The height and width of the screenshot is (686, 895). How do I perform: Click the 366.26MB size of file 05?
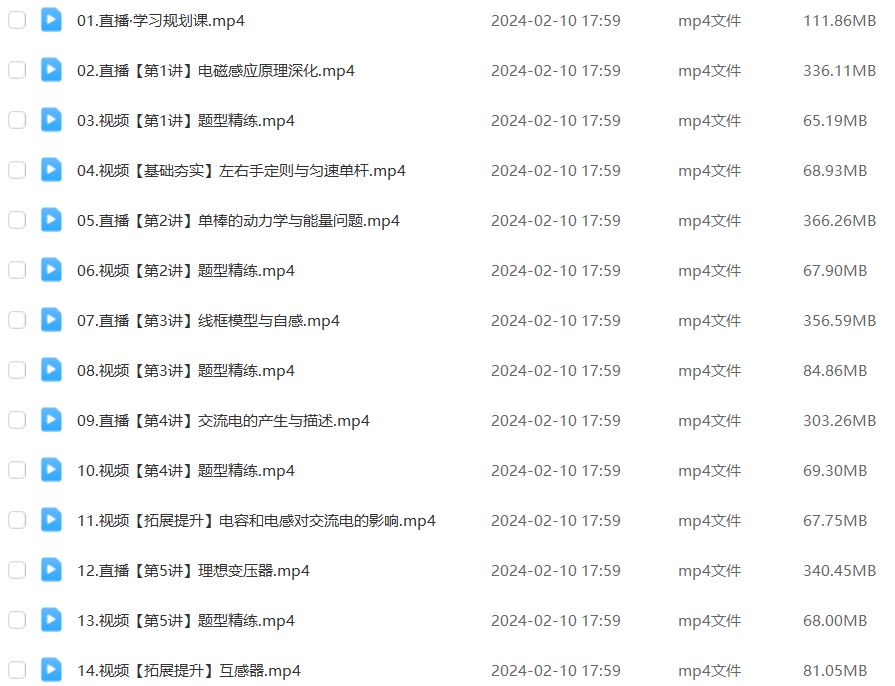click(839, 221)
